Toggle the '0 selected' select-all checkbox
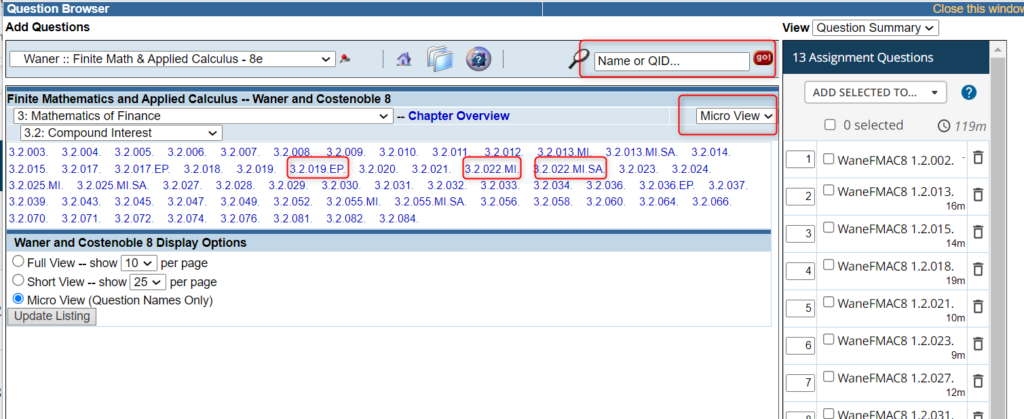 [828, 125]
